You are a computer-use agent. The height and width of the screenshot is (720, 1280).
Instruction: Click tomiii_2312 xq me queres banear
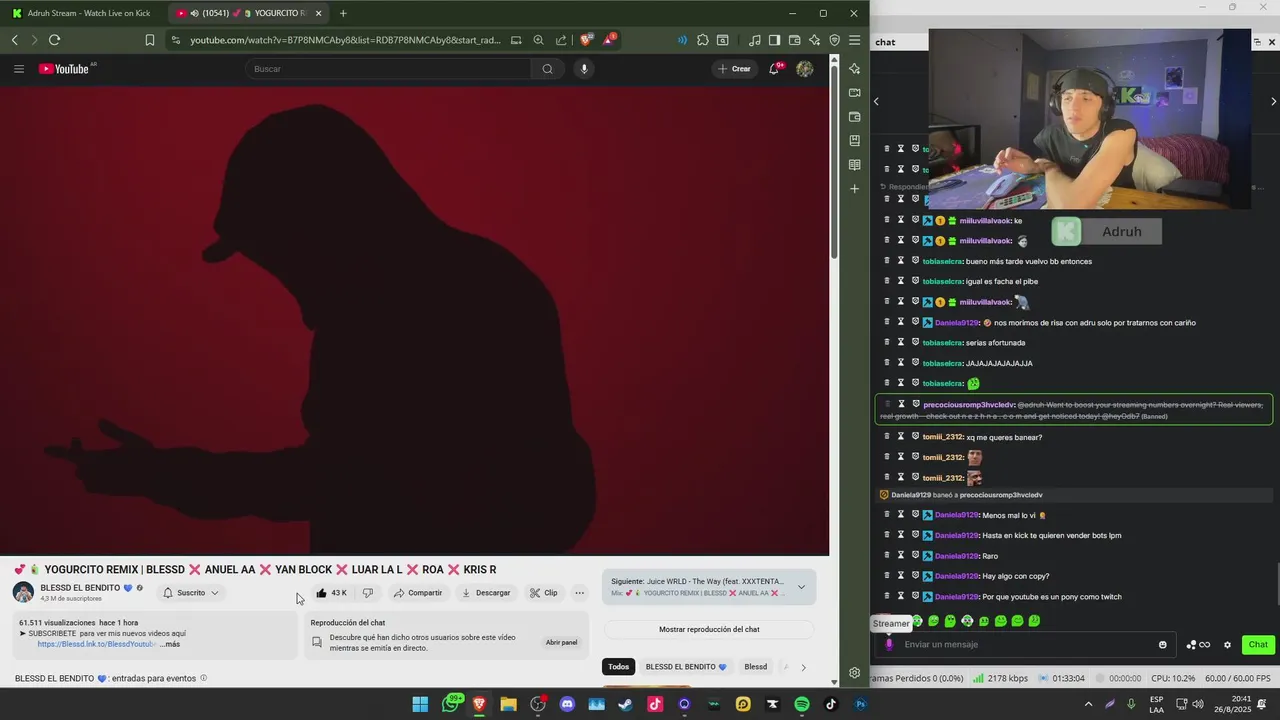[982, 437]
